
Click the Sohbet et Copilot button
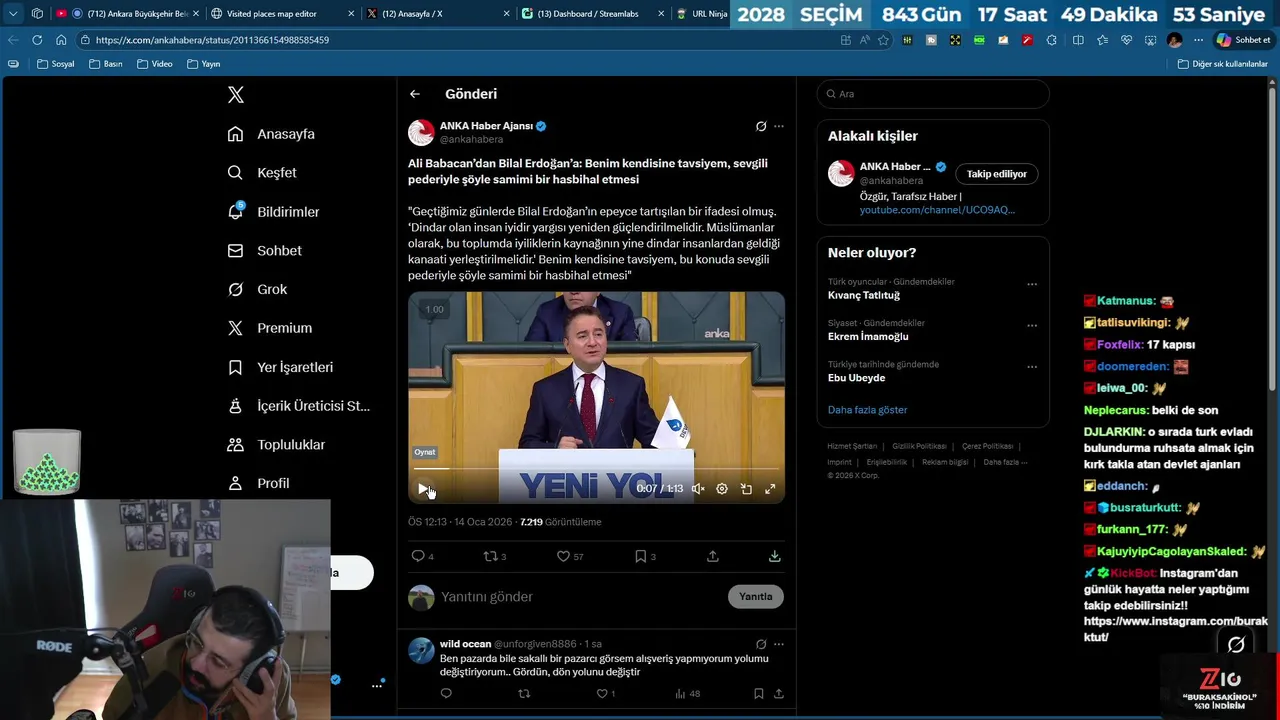[x=1243, y=40]
